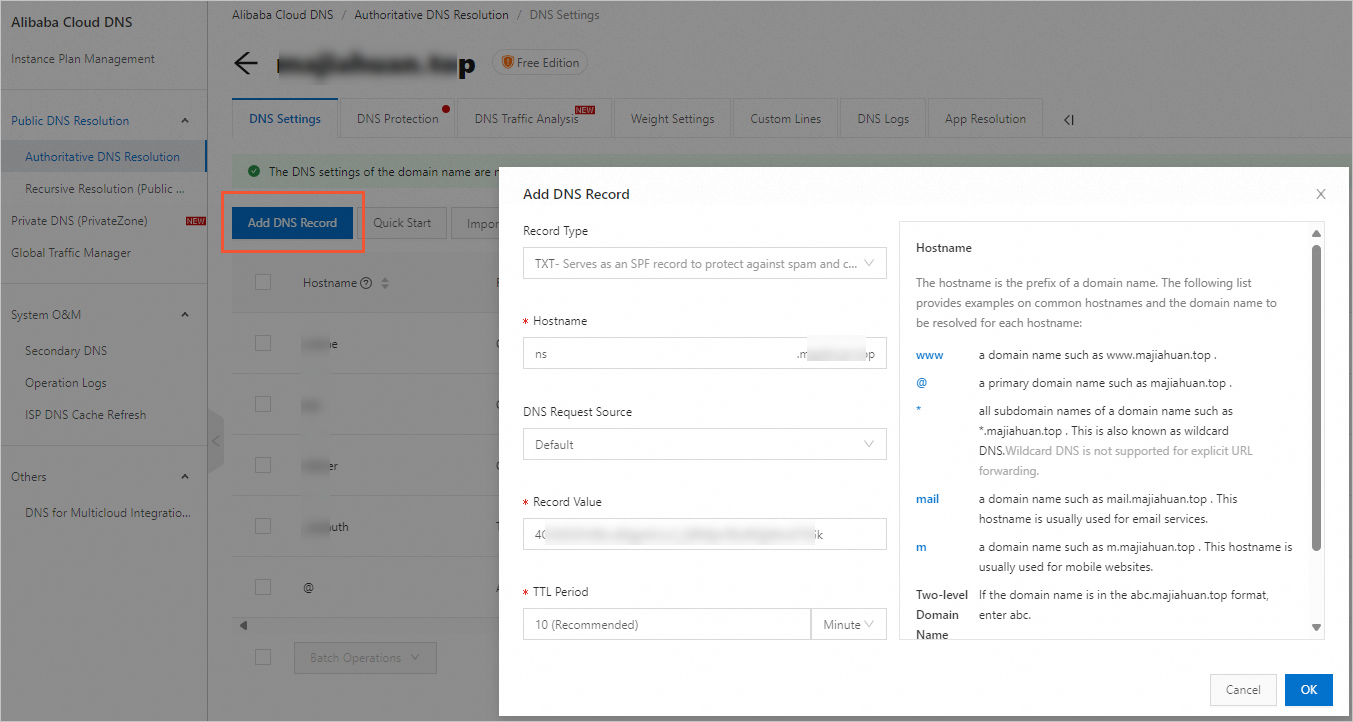Open the mail hostname example link
This screenshot has width=1353, height=722.
coord(926,499)
